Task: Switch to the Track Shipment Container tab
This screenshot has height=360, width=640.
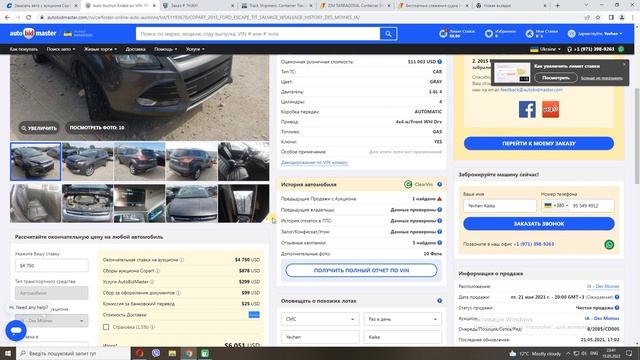Action: pyautogui.click(x=276, y=6)
